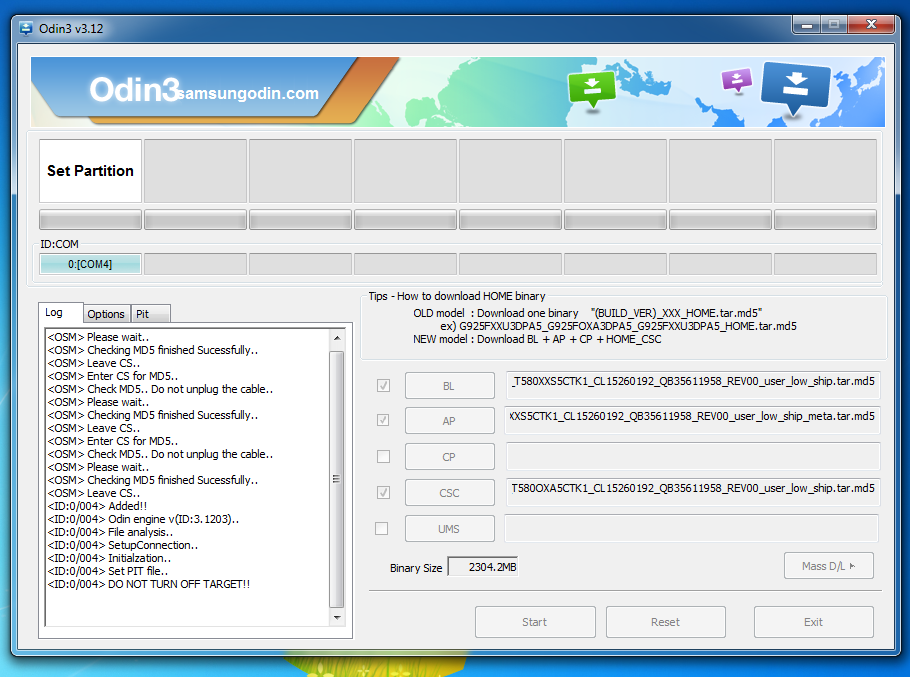Open the Mass D/L dropdown button
910x677 pixels.
pos(828,566)
